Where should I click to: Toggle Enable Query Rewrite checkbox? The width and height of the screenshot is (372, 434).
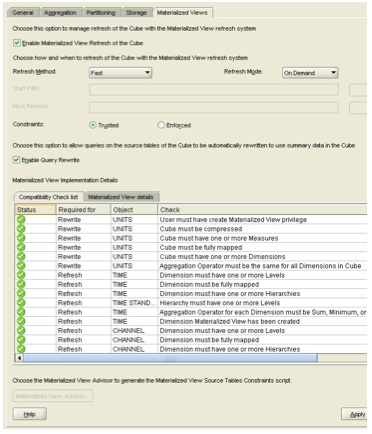coord(16,160)
